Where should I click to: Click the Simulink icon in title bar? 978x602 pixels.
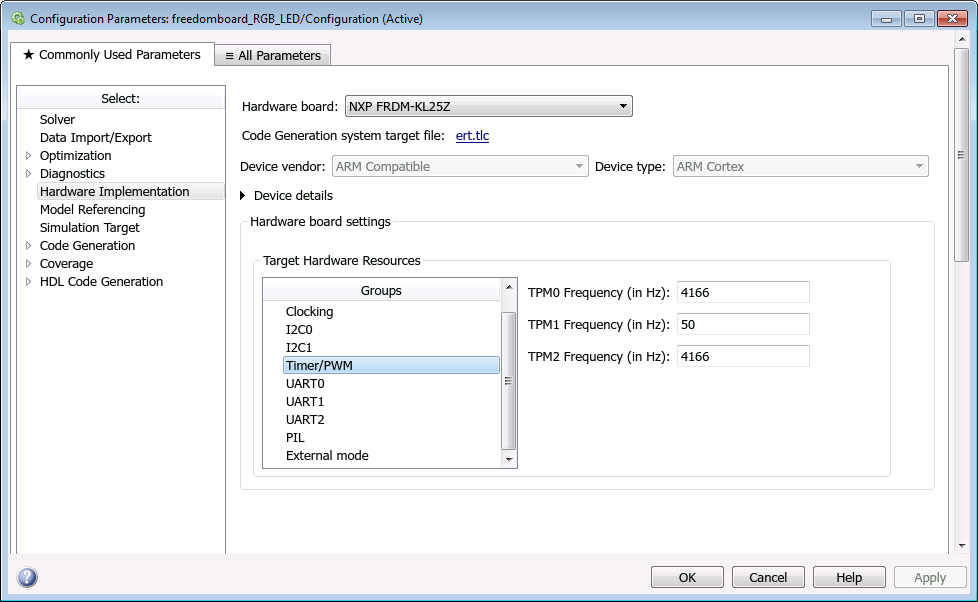tap(17, 18)
